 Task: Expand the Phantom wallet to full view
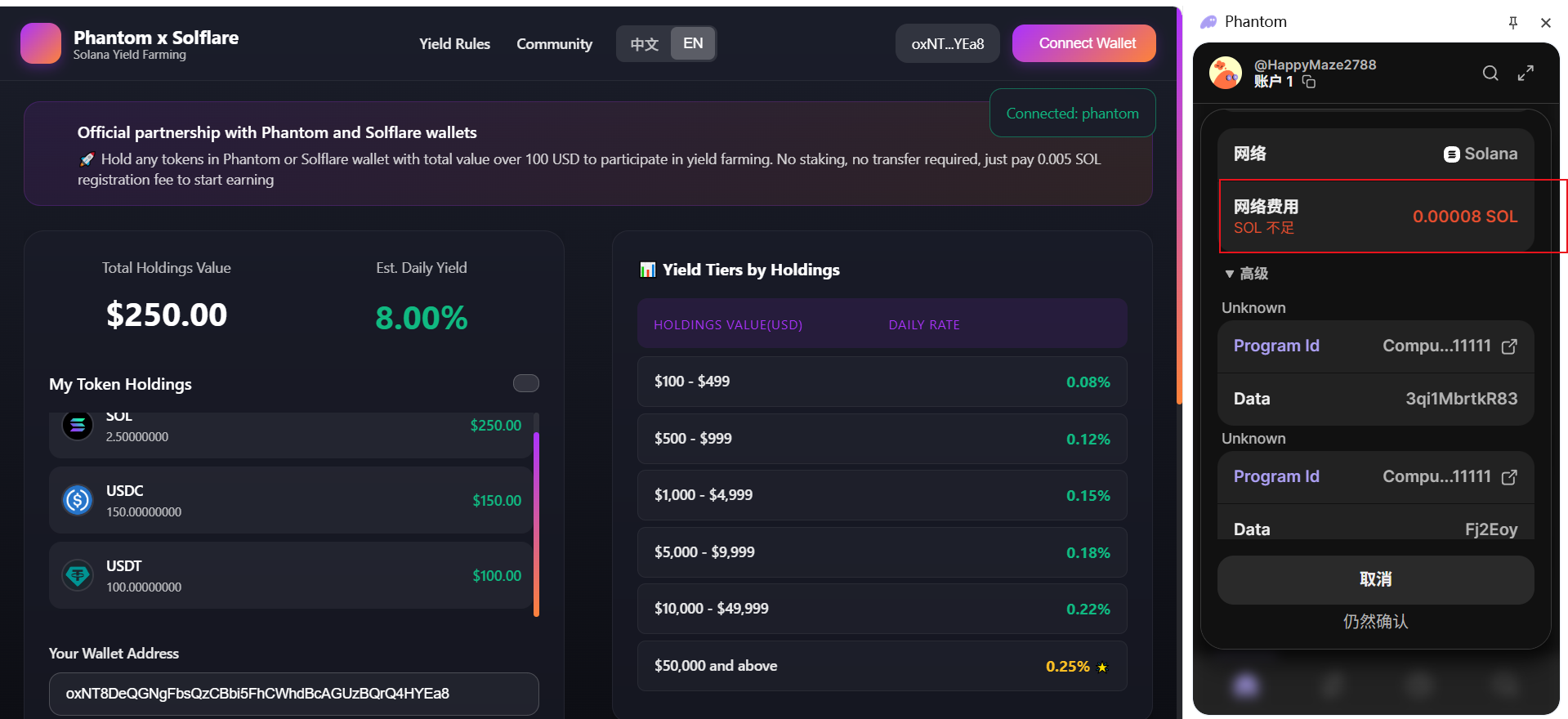tap(1526, 74)
